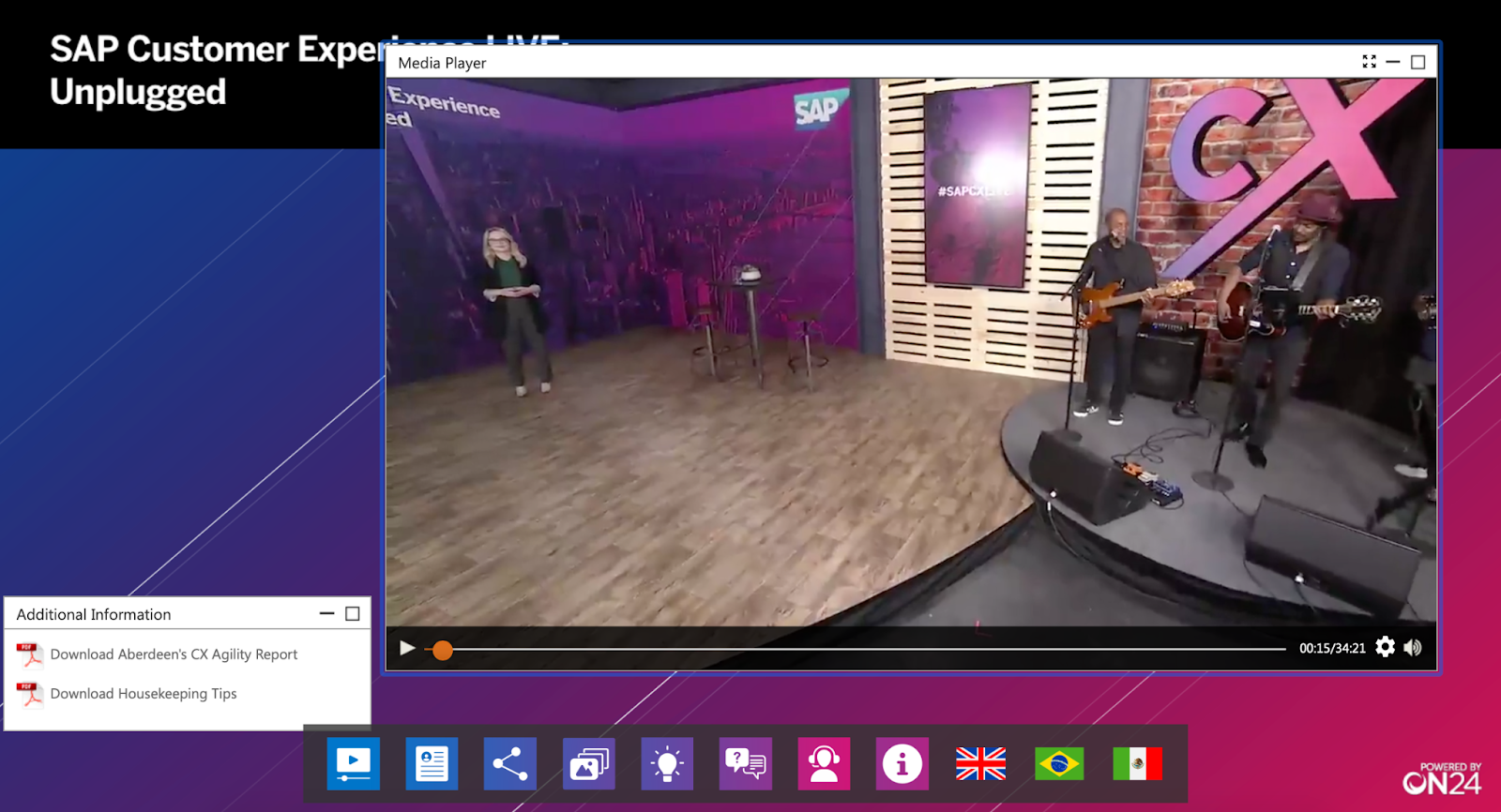Expand Media Player to fullscreen
The height and width of the screenshot is (812, 1501).
1370,62
